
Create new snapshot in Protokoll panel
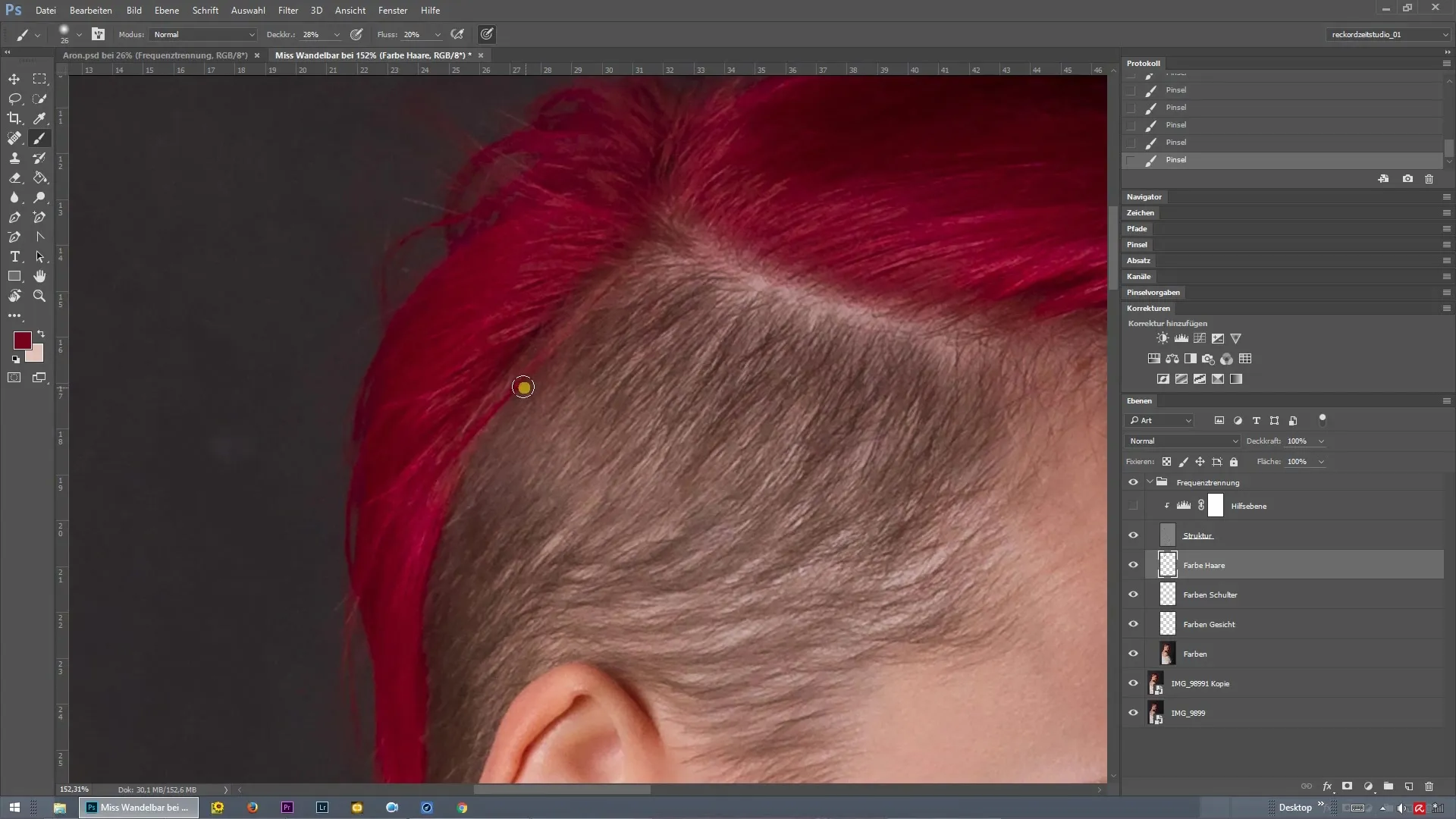(1407, 179)
